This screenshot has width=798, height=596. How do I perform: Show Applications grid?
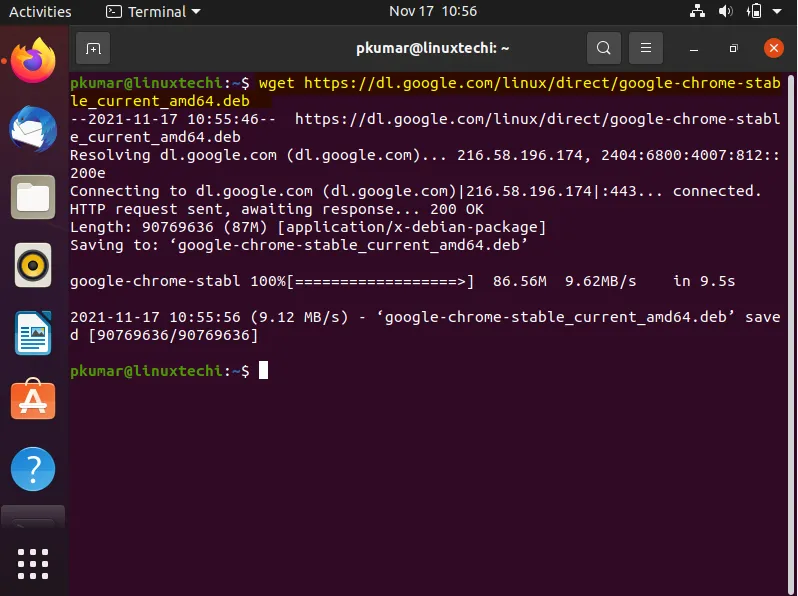33,564
